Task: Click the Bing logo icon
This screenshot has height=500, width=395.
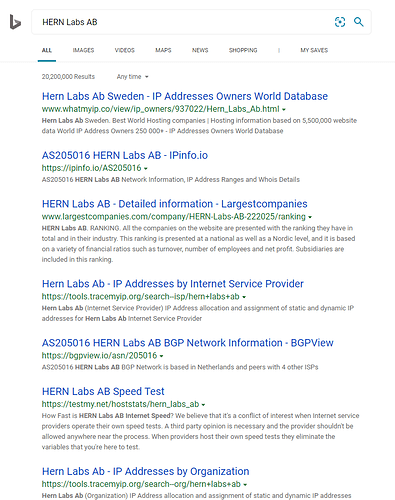Action: [x=15, y=22]
